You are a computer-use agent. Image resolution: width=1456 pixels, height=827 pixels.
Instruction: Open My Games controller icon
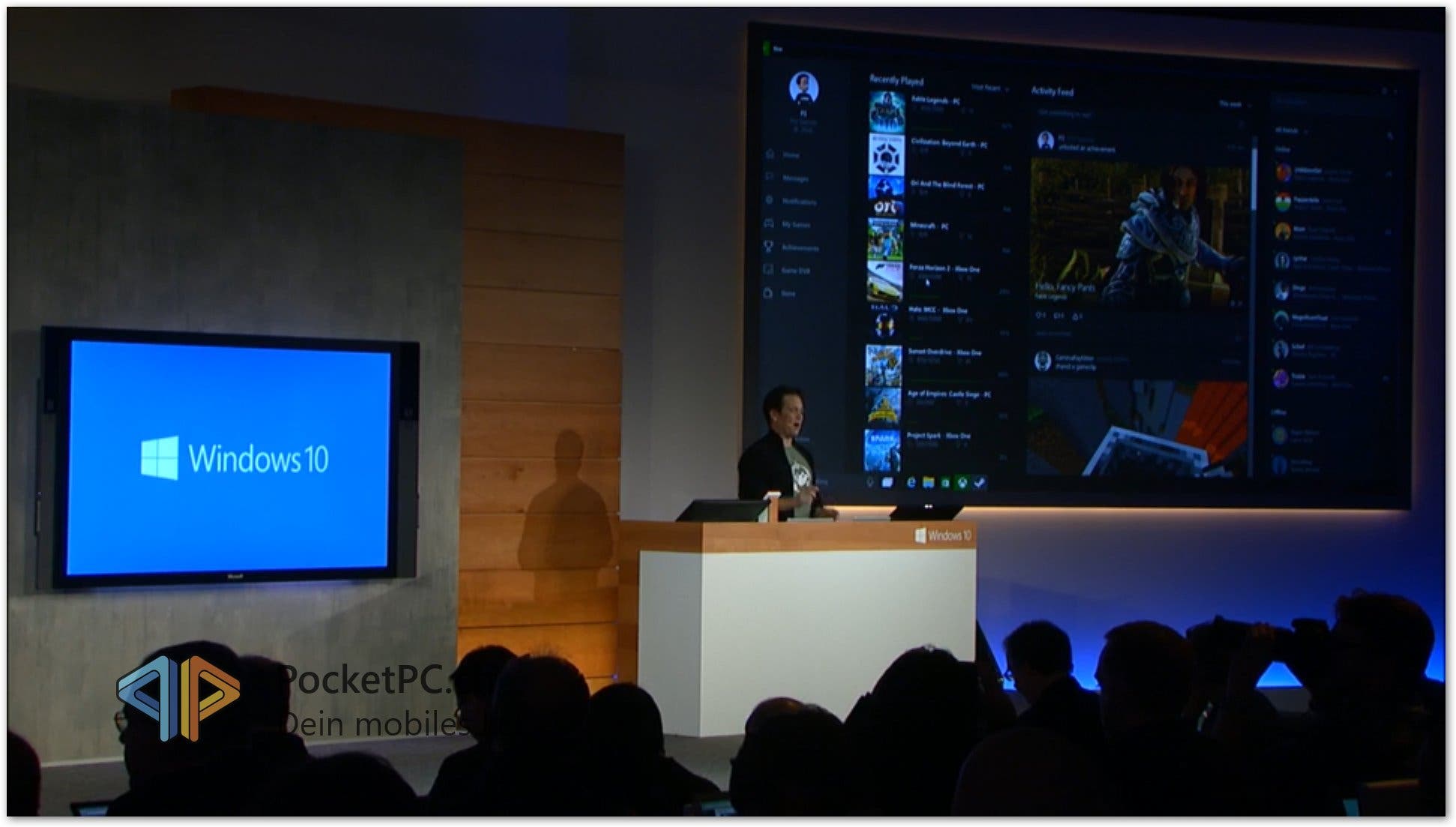[769, 223]
